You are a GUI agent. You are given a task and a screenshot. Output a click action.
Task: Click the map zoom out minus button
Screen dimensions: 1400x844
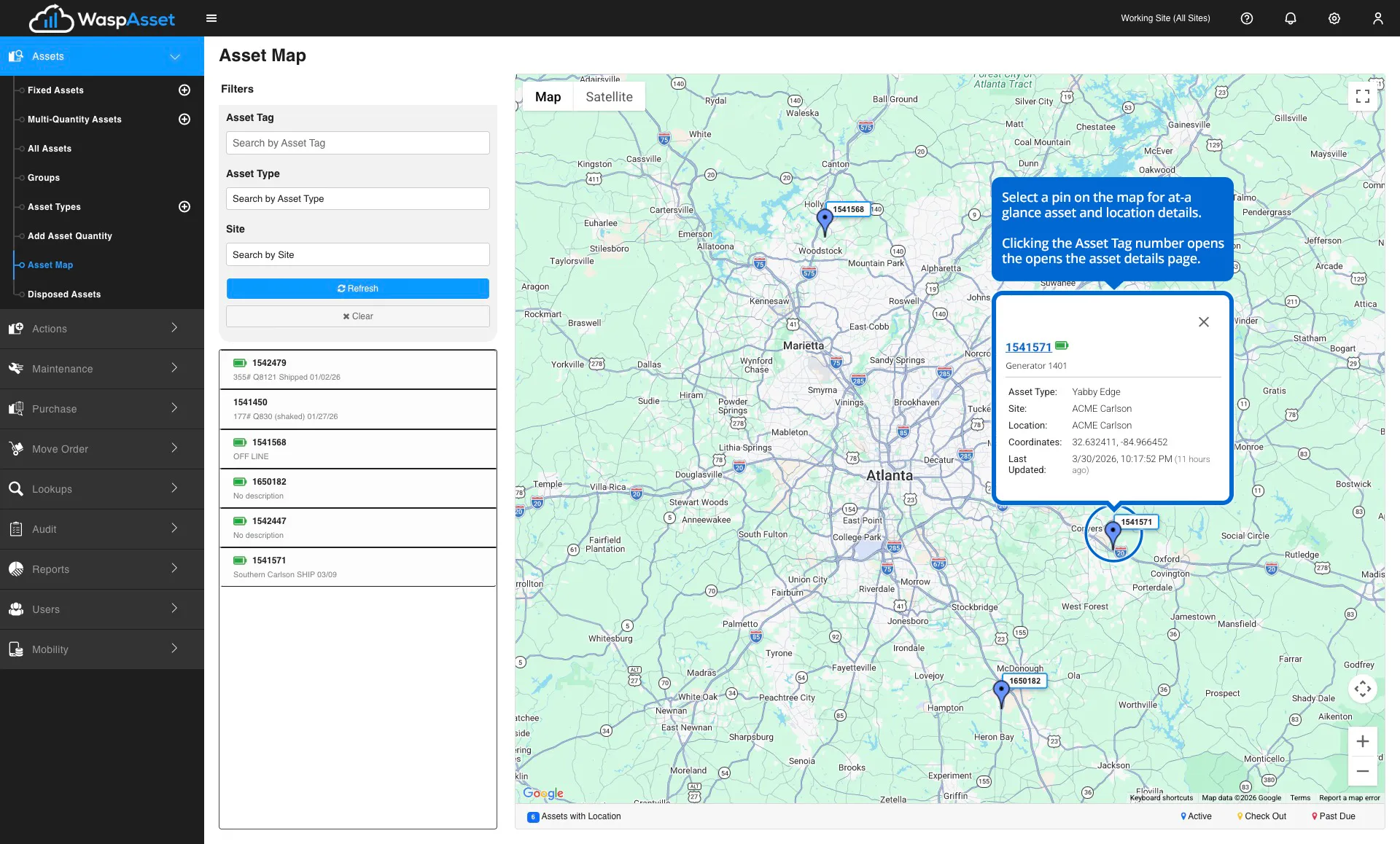pyautogui.click(x=1362, y=771)
